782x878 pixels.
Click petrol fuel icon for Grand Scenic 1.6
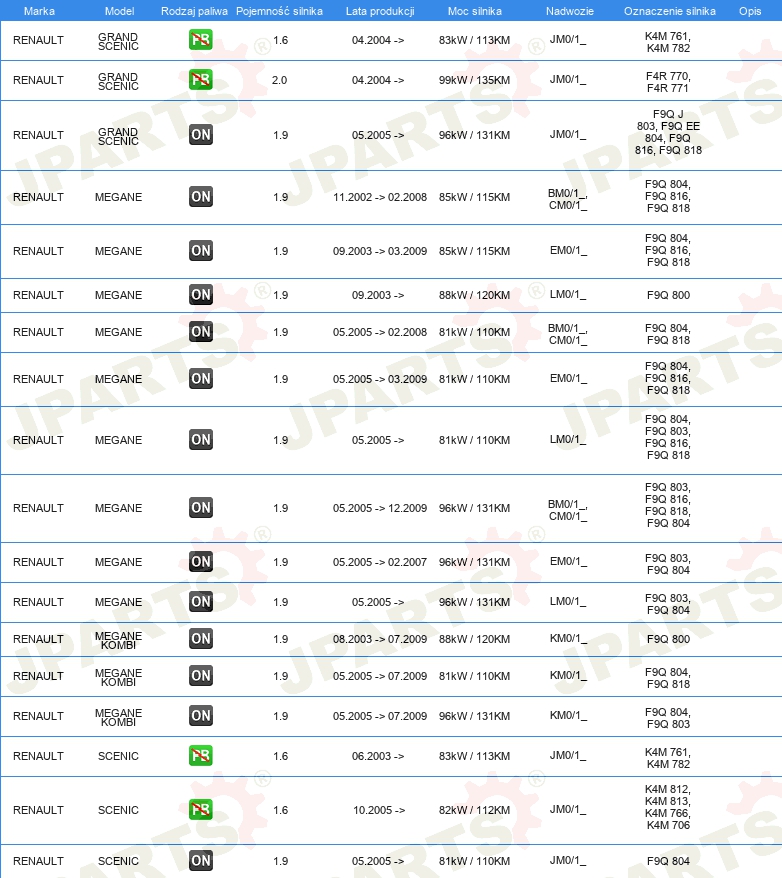point(200,40)
